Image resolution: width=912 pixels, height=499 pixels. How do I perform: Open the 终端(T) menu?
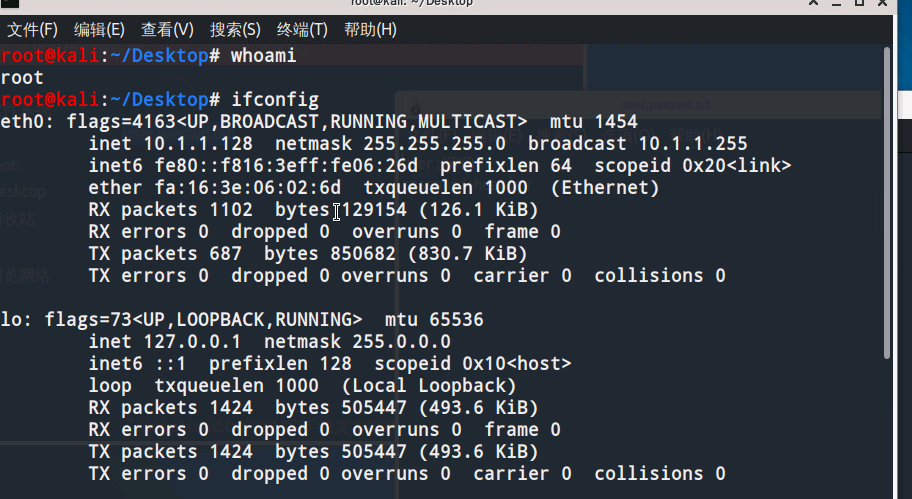point(302,30)
